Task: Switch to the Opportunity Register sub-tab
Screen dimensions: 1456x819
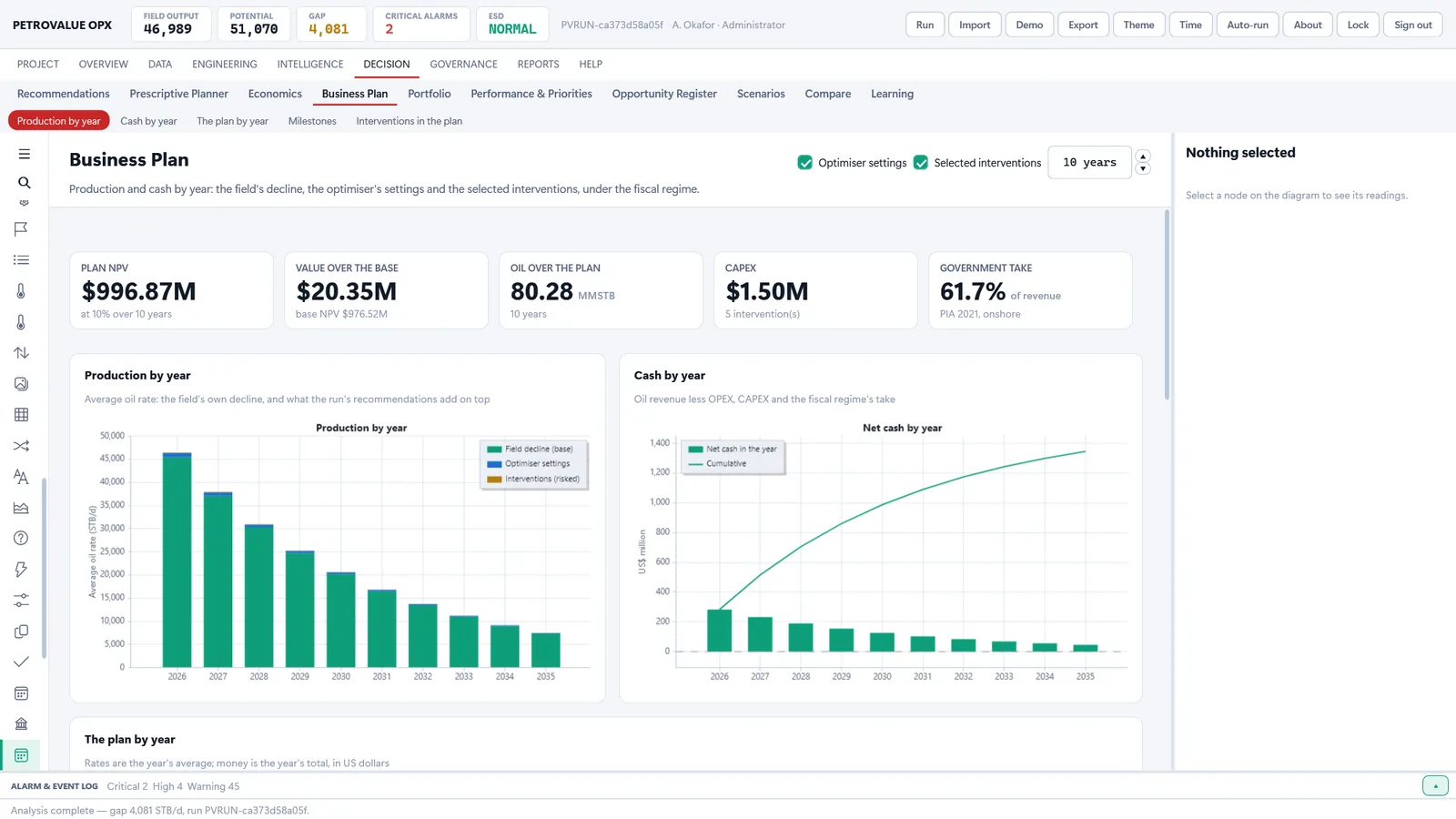Action: click(664, 94)
